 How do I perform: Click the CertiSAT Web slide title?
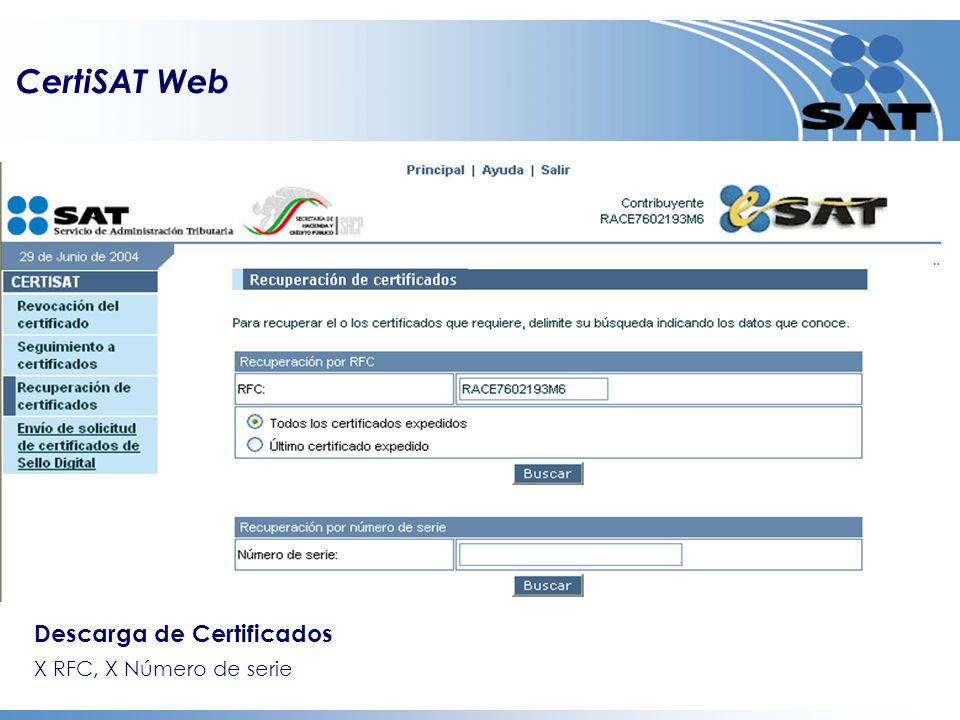[122, 81]
